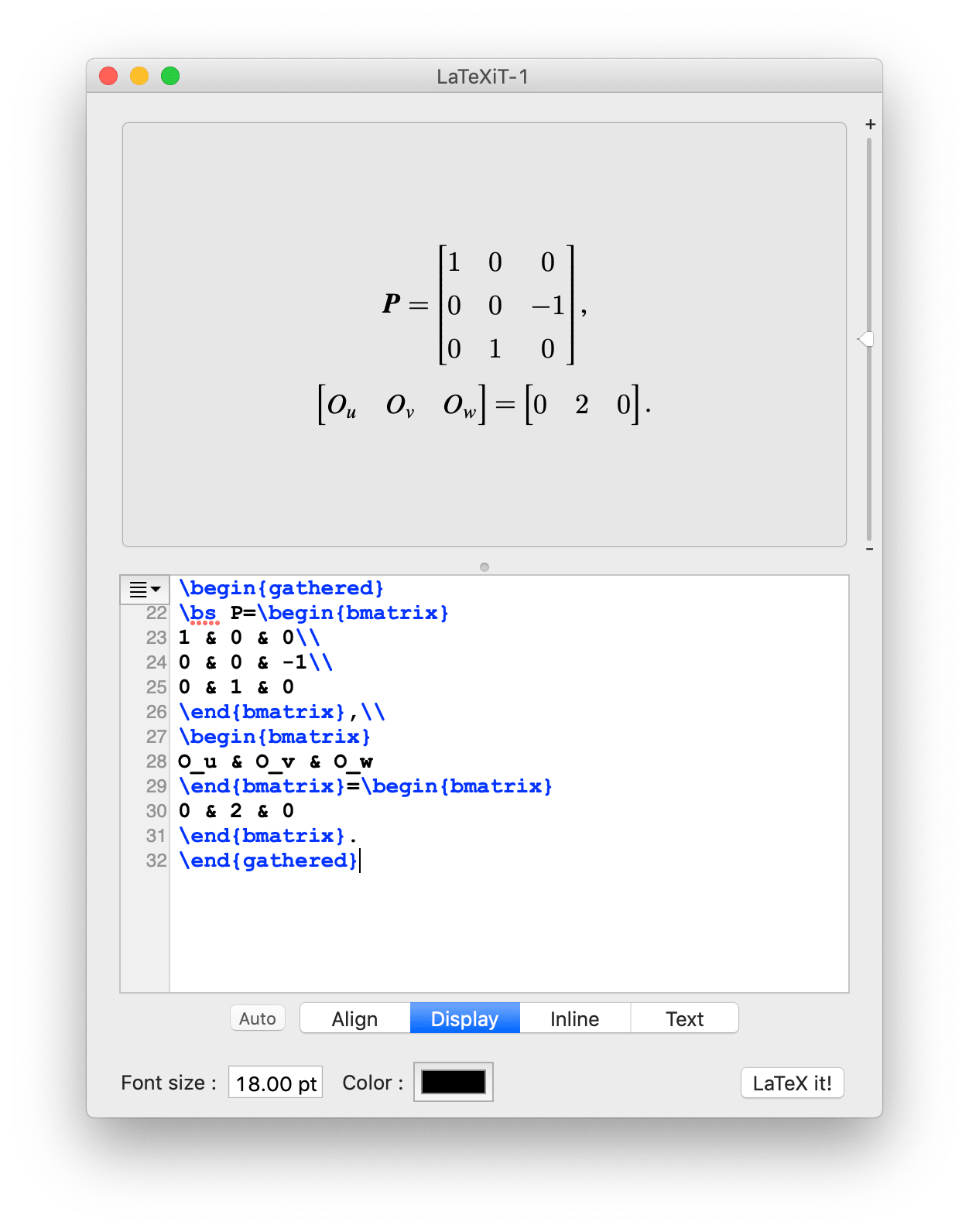Click line \end{bmatrix}=\begin{bmatrix}
The image size is (969, 1232).
(365, 786)
